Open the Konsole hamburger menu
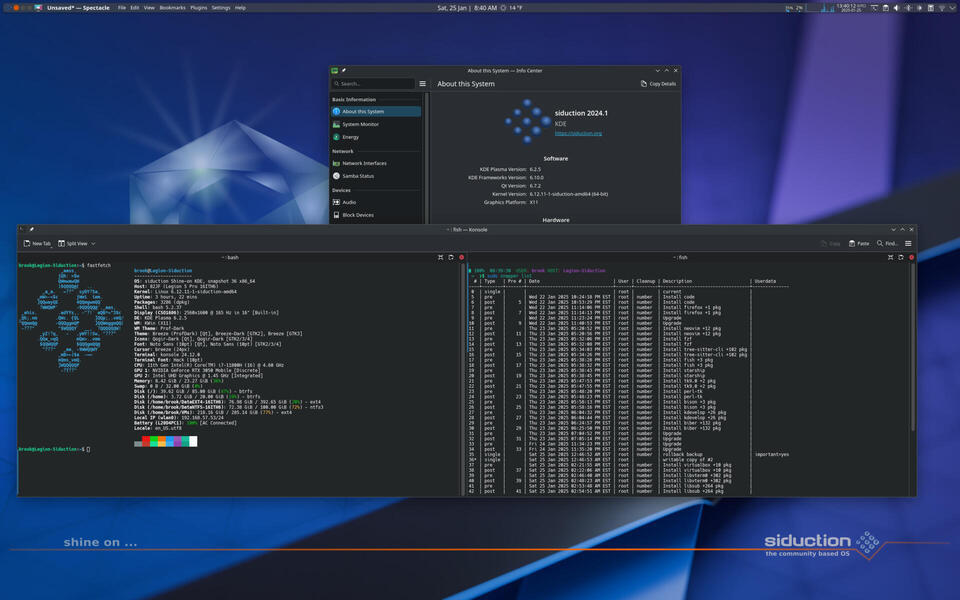Viewport: 960px width, 600px height. (x=908, y=244)
